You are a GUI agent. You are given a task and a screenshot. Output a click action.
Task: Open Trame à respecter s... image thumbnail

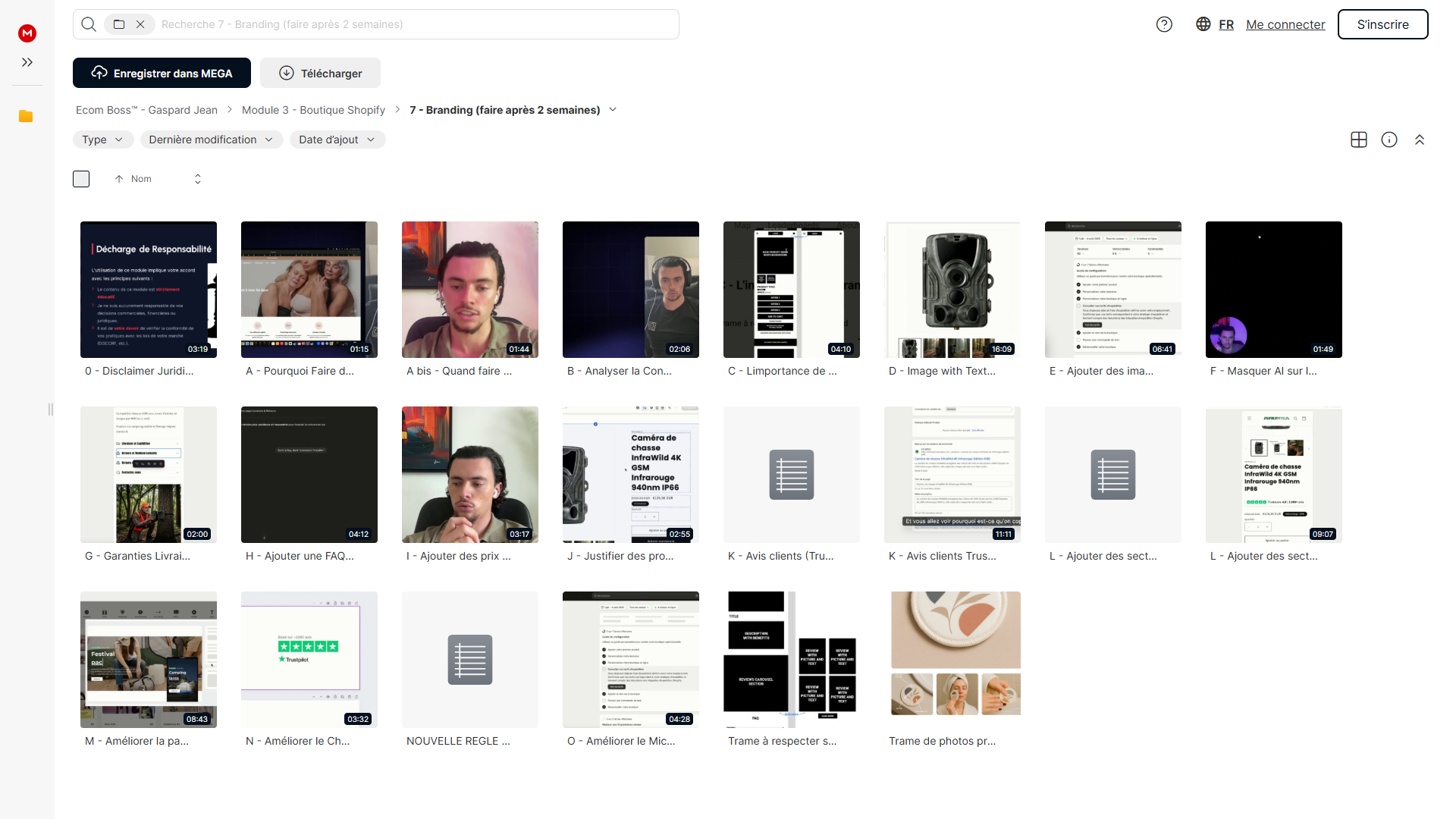tap(792, 660)
